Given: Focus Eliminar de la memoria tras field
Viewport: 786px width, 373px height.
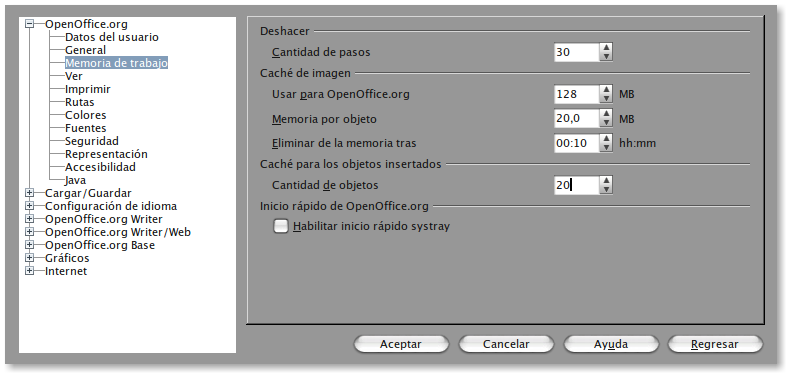Looking at the screenshot, I should pyautogui.click(x=577, y=143).
